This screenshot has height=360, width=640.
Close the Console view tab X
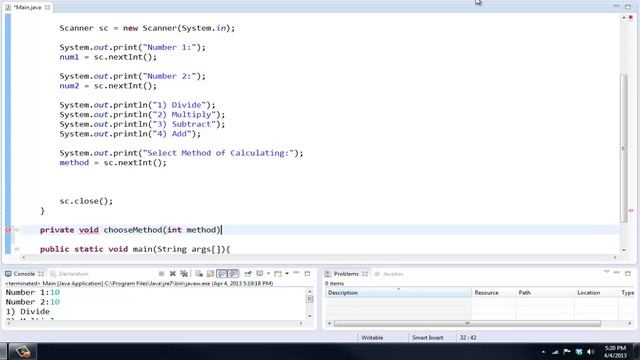coord(41,273)
